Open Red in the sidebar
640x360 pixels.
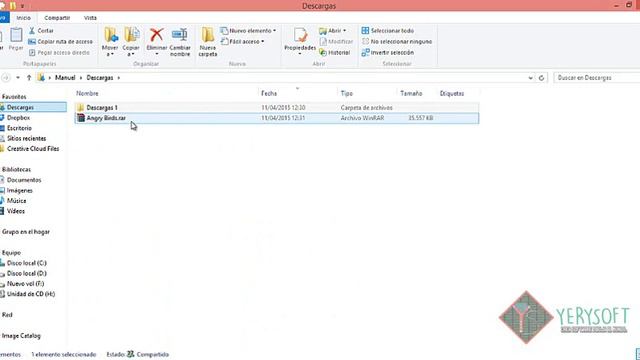(x=7, y=315)
